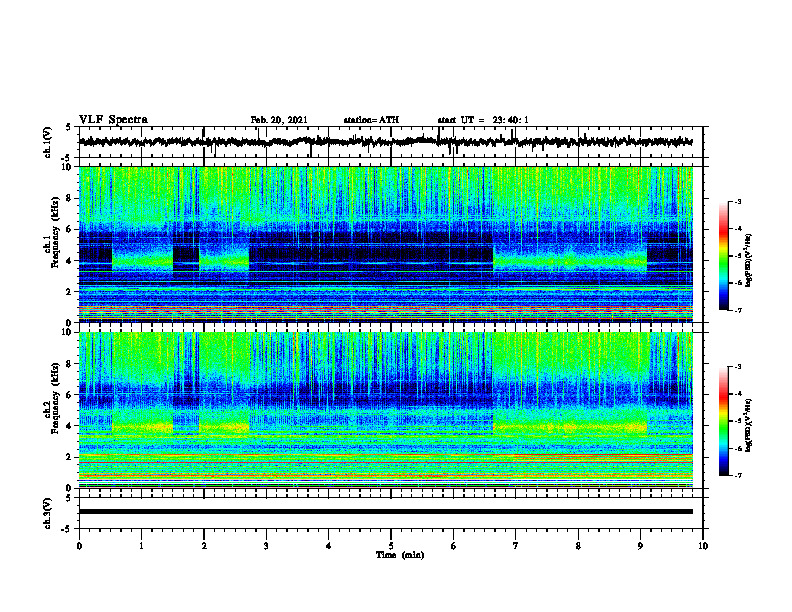
Task: Click tick label '6' on the time axis
Action: pos(453,546)
